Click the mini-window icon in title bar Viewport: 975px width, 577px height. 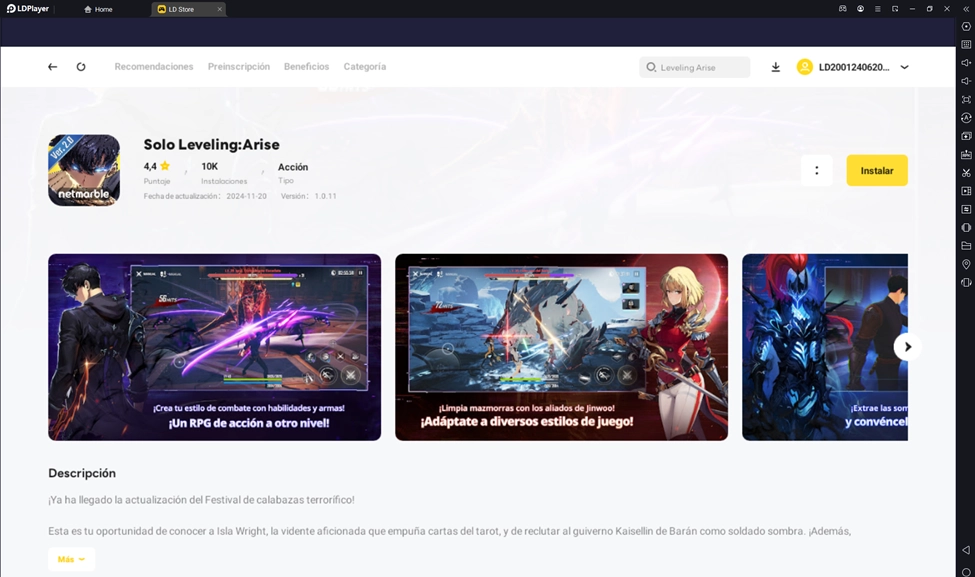895,9
